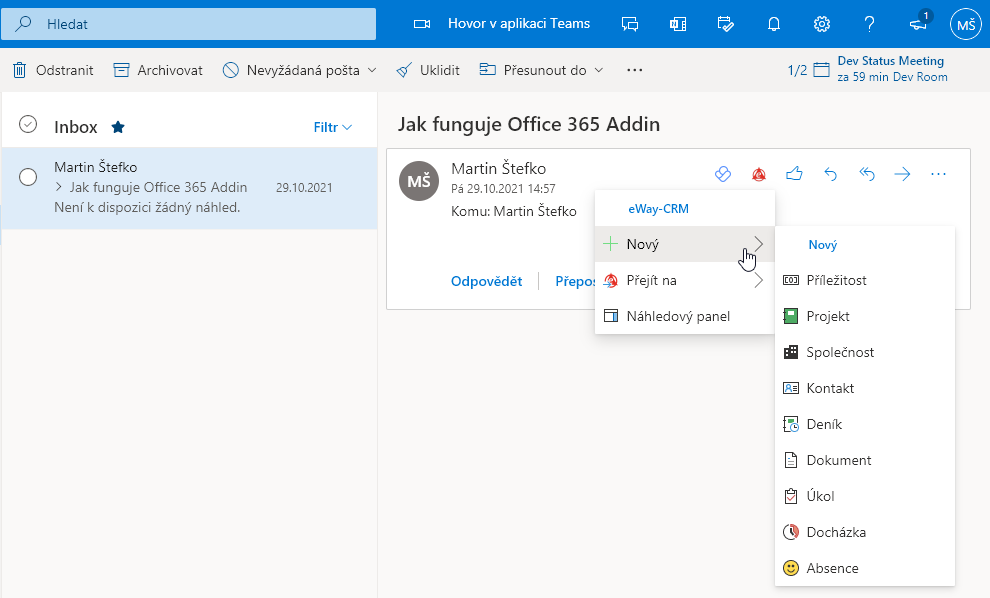The width and height of the screenshot is (990, 598).
Task: Open the Filtr dropdown
Action: coord(333,128)
